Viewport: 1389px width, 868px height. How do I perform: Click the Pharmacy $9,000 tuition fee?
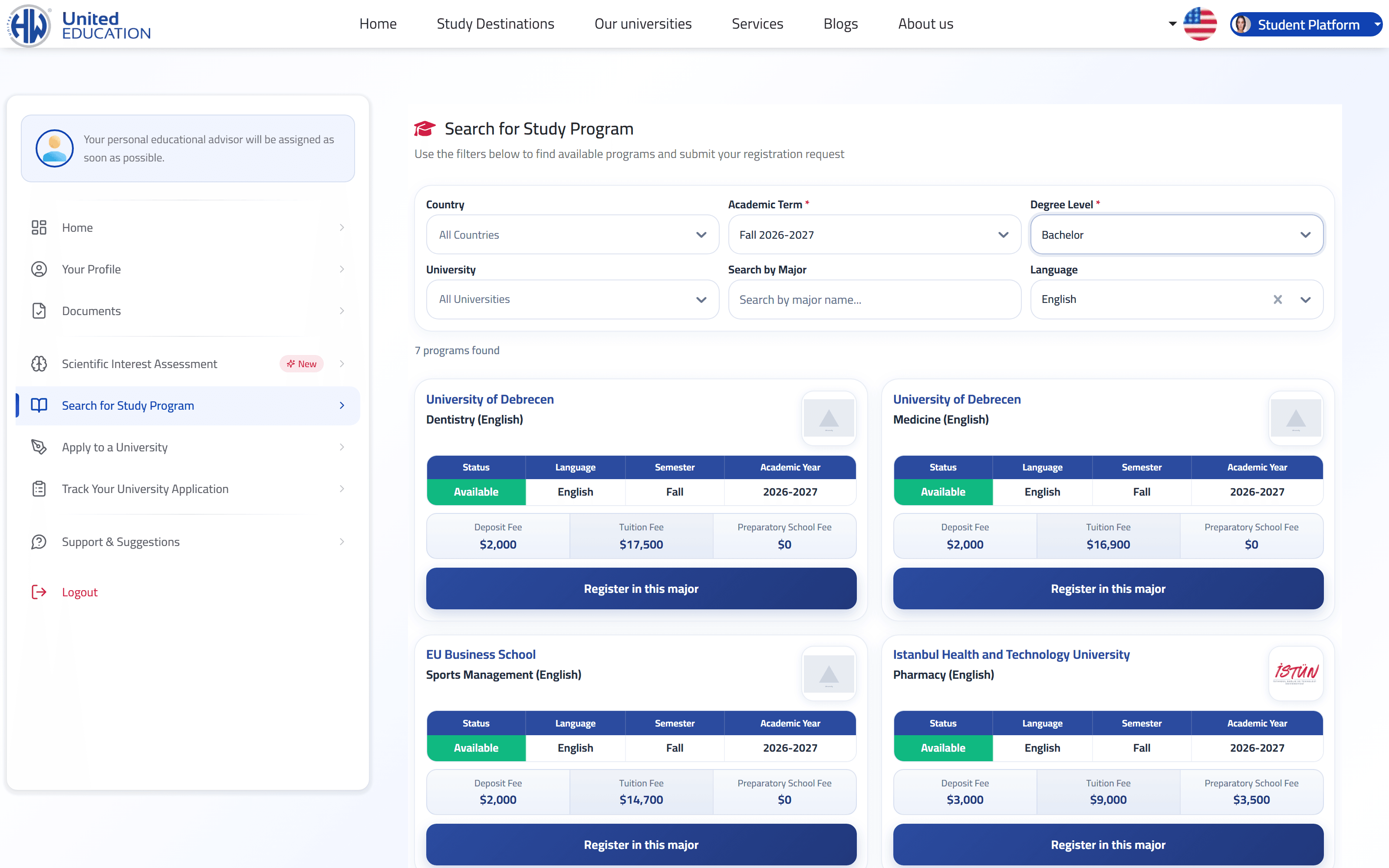click(1108, 800)
